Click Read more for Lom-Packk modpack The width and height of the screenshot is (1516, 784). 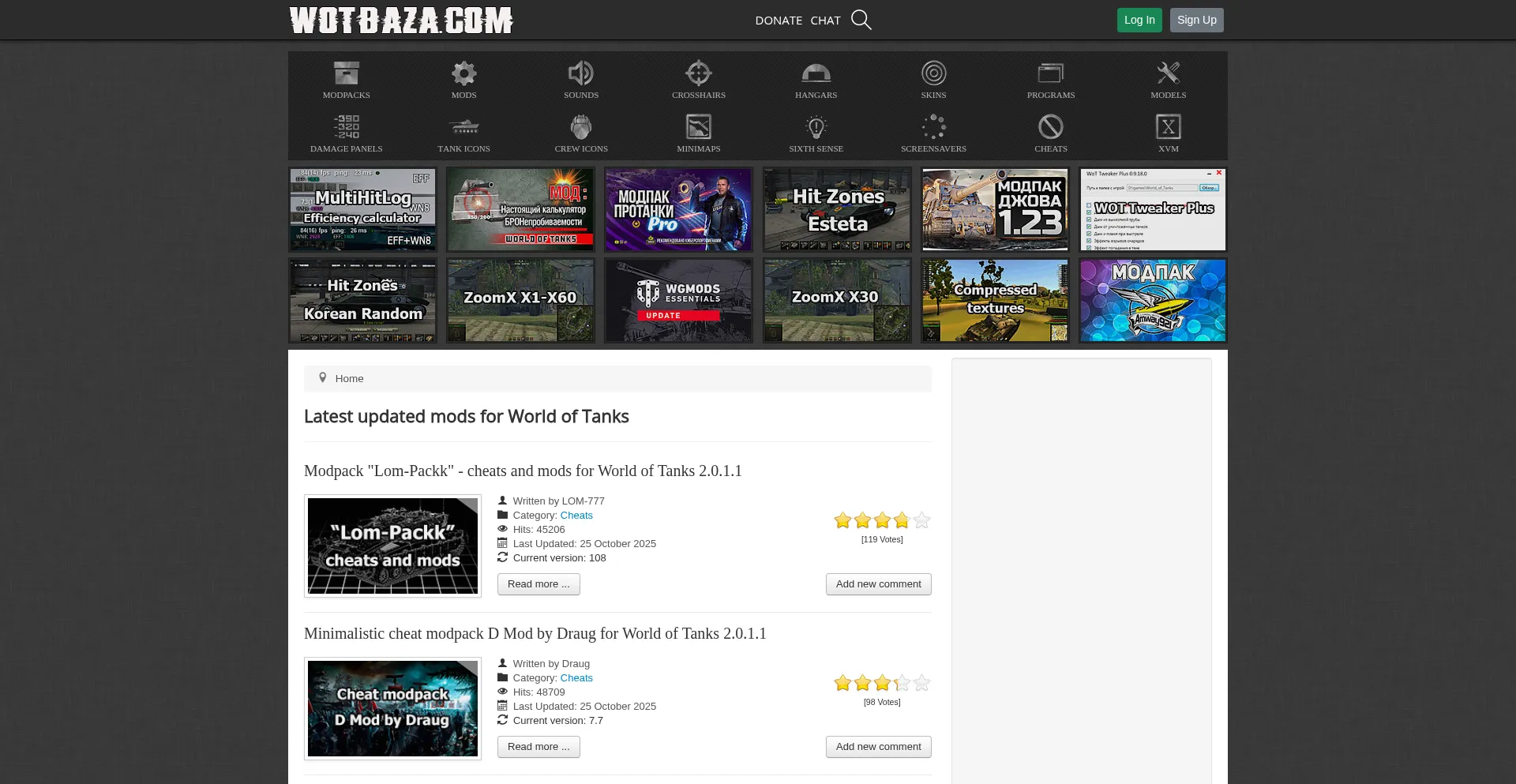point(538,584)
